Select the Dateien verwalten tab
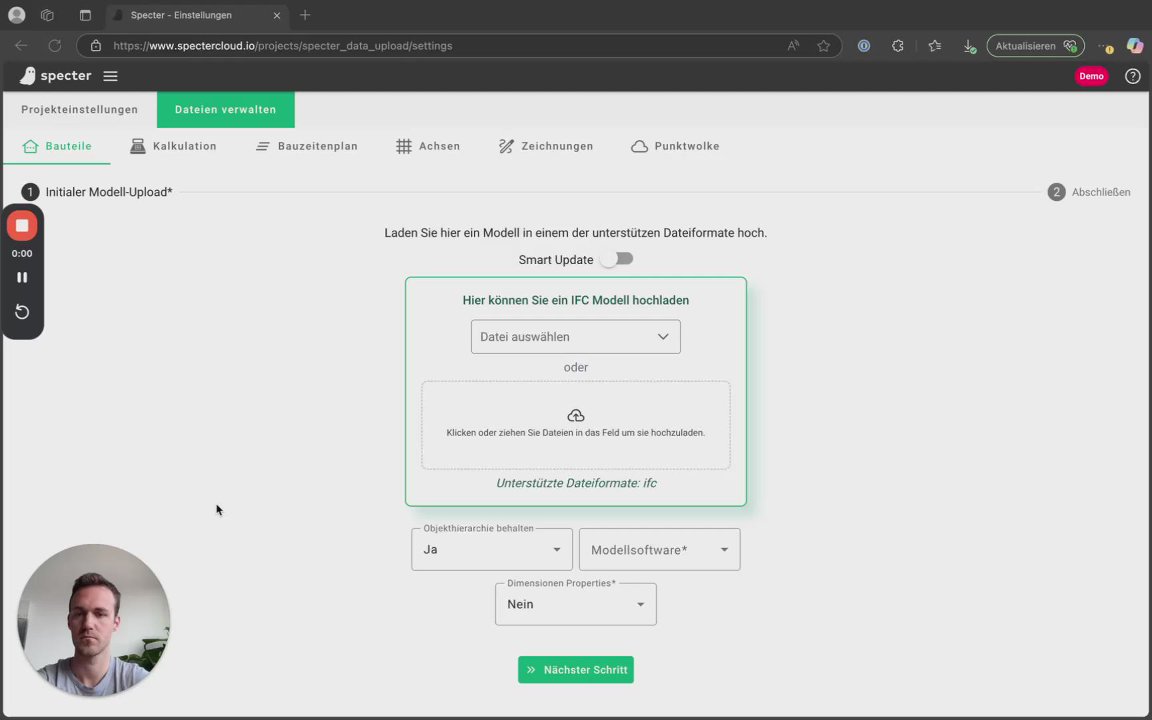The width and height of the screenshot is (1152, 720). (226, 109)
